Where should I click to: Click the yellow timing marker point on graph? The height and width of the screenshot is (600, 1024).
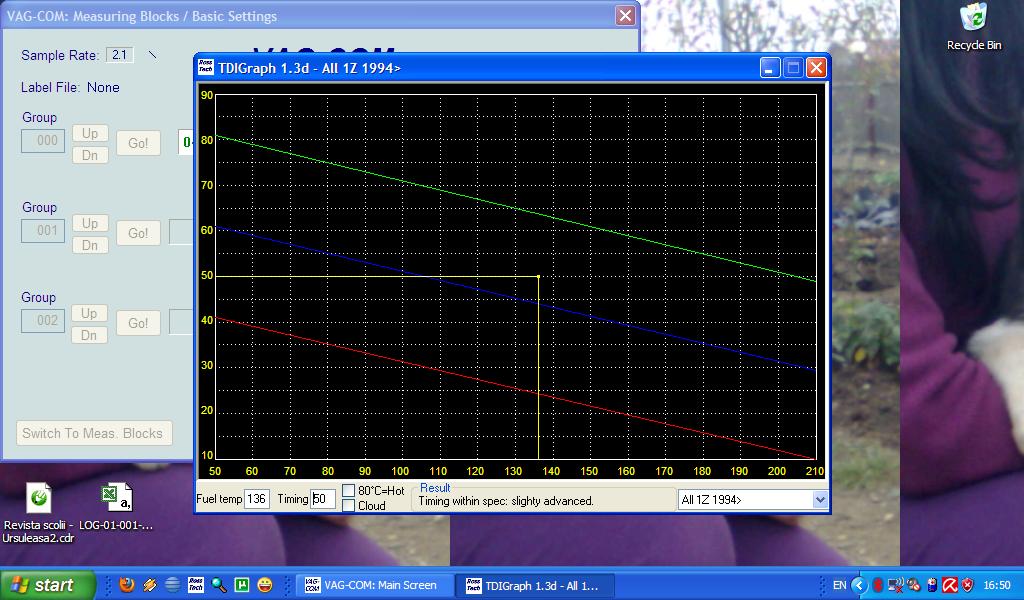(538, 277)
